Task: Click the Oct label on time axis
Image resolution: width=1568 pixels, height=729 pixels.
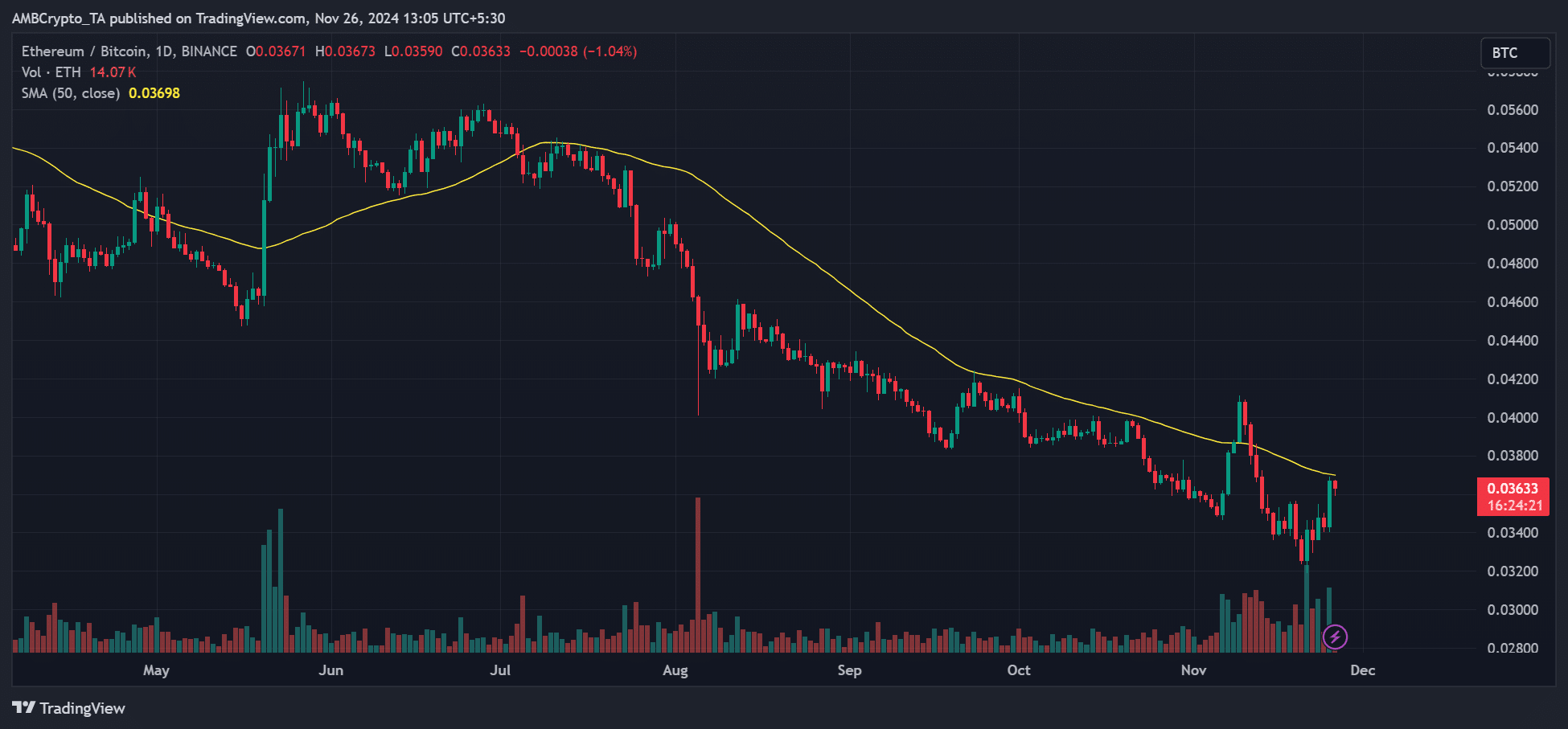Action: [x=1019, y=670]
